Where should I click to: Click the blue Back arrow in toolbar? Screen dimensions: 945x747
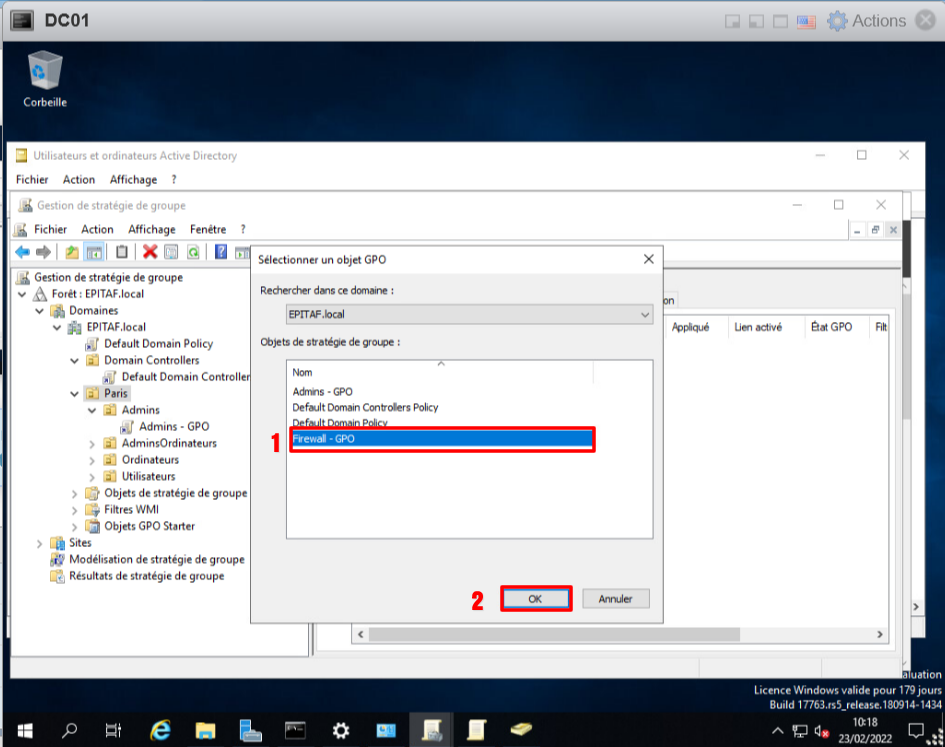(x=22, y=252)
